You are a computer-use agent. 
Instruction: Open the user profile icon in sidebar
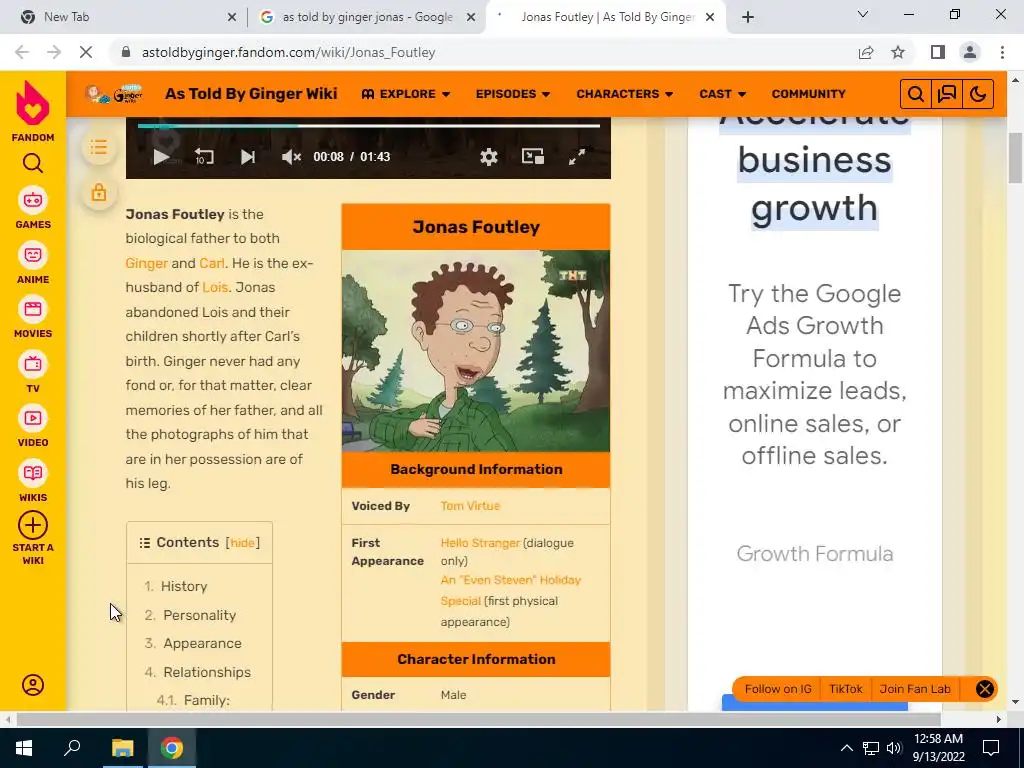point(33,684)
